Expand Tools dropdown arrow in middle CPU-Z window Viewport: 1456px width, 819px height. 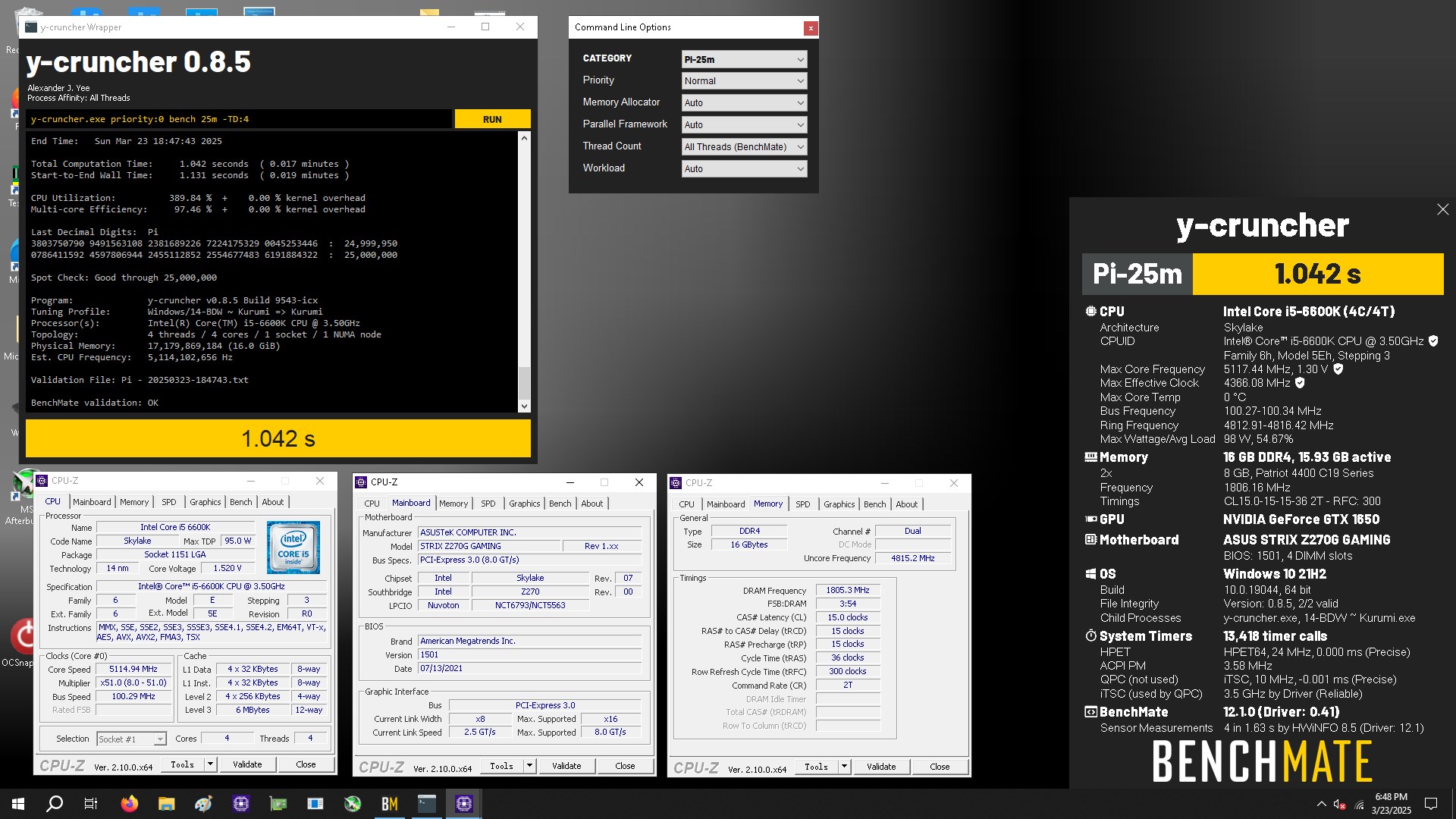pos(529,766)
